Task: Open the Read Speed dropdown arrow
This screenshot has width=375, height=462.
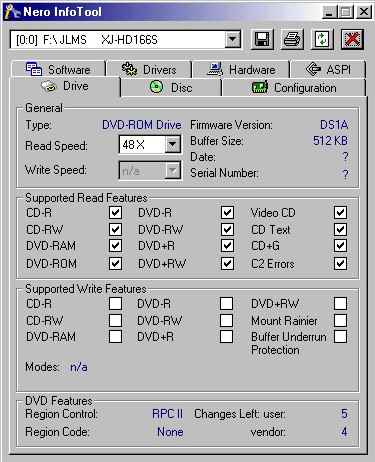Action: point(172,144)
